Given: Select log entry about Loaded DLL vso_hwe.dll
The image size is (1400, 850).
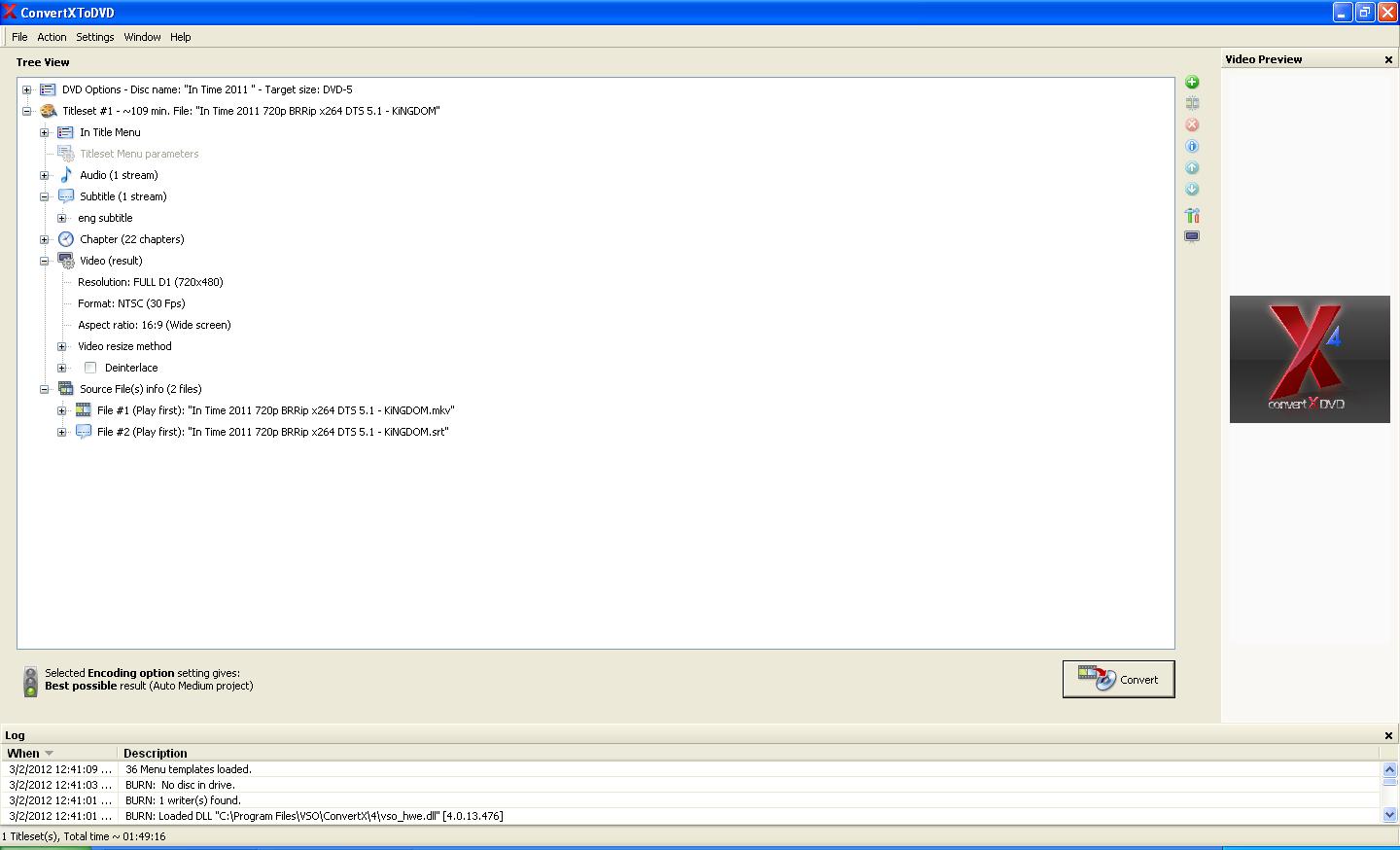Looking at the screenshot, I should (691, 815).
